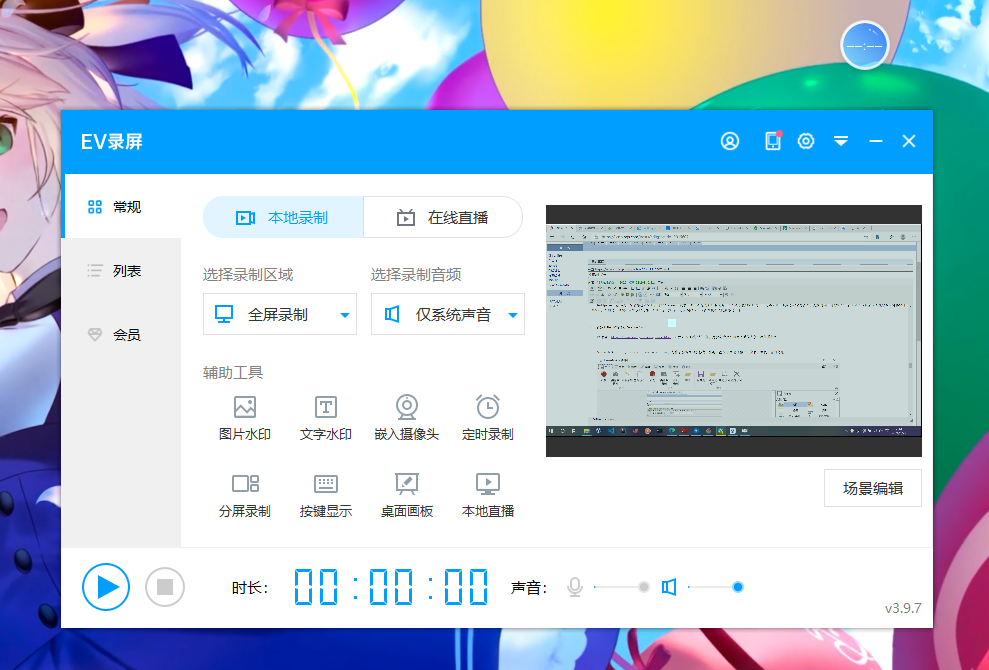The height and width of the screenshot is (670, 989).
Task: Click the EV录屏 title text
Action: click(112, 142)
